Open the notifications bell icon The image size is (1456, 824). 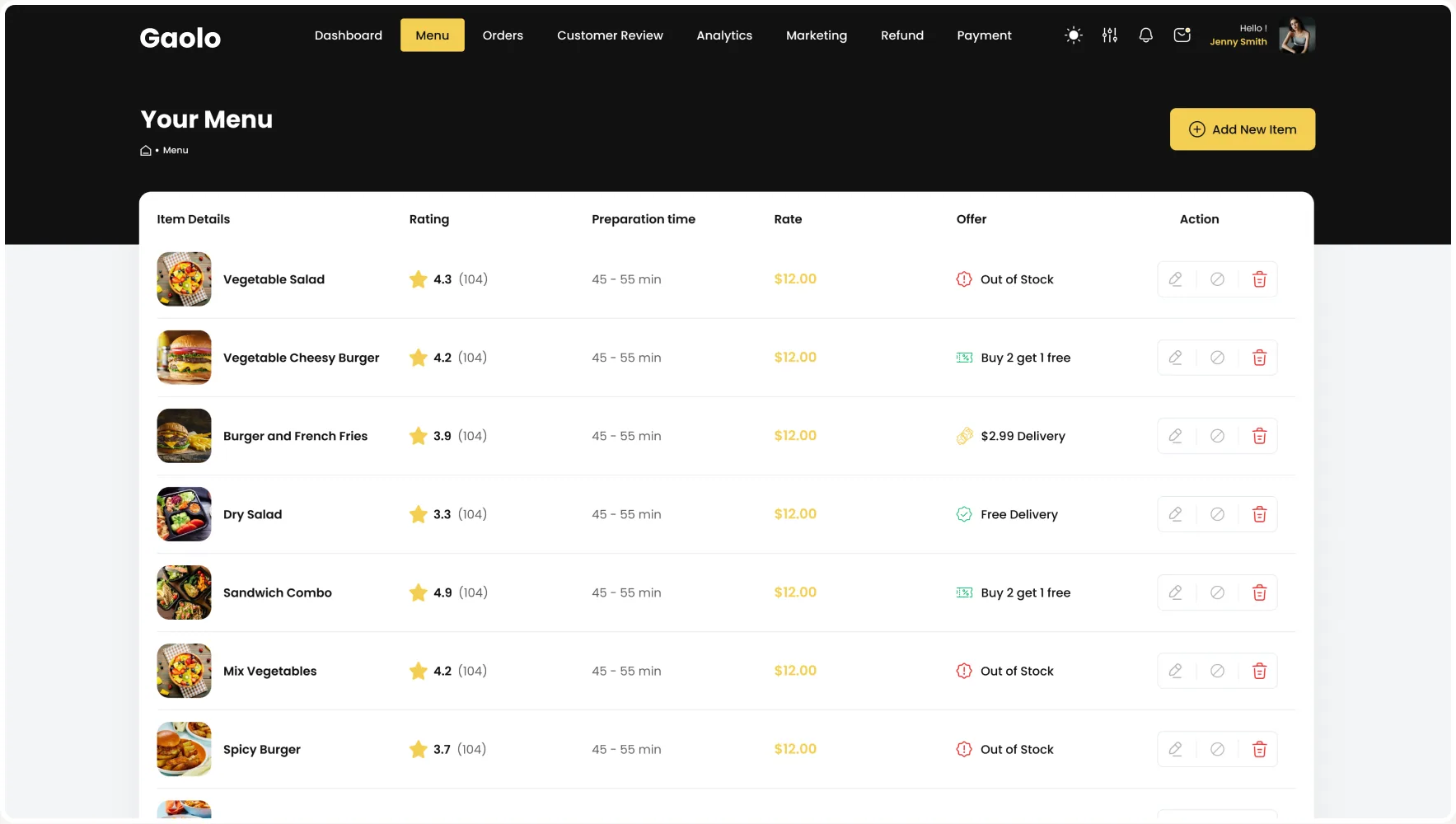pyautogui.click(x=1145, y=35)
